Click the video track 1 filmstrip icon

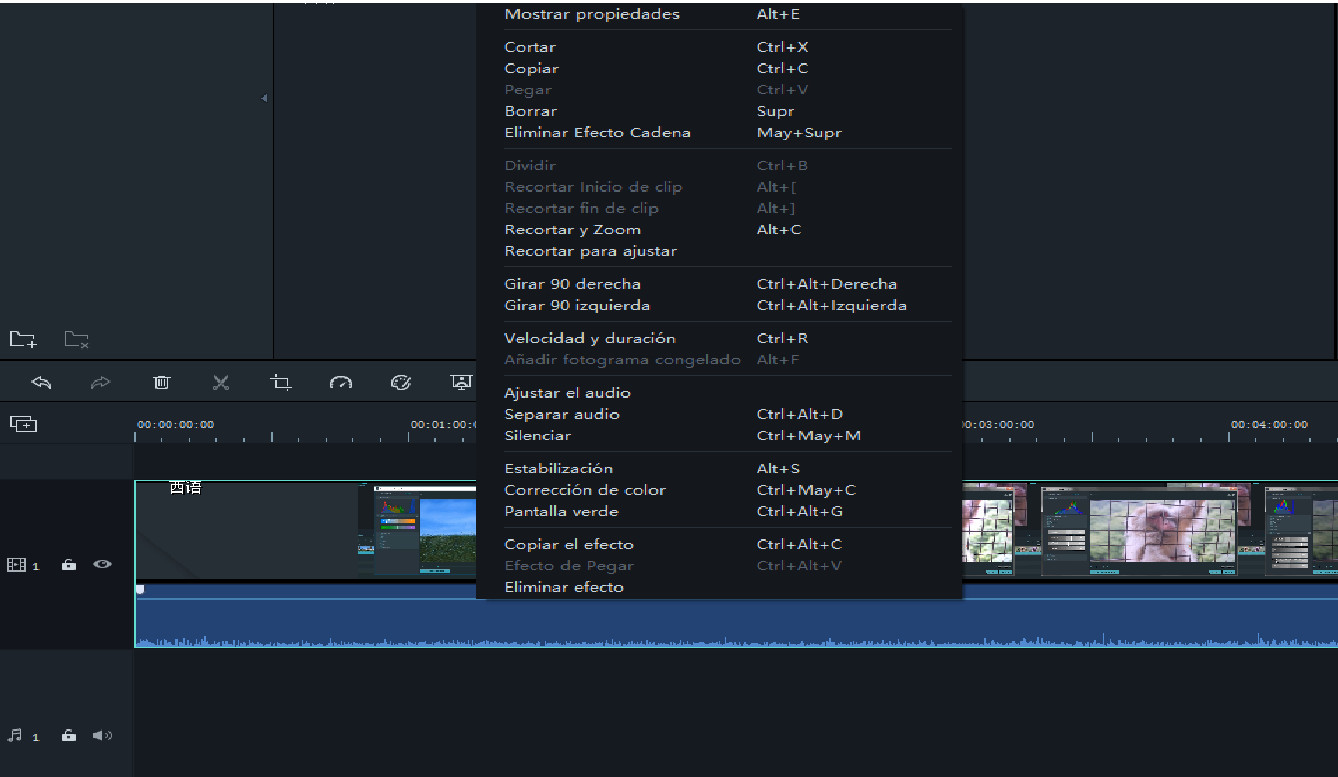(x=16, y=565)
